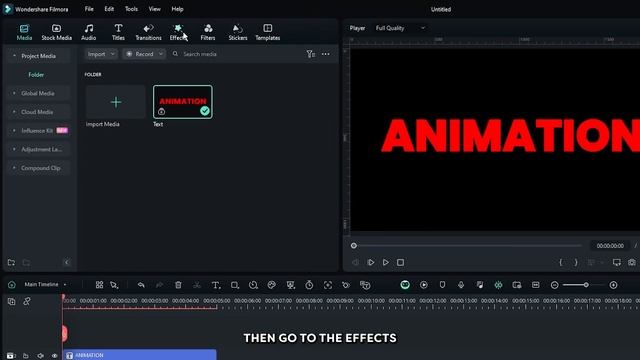Expand the Project Media tree item
The height and width of the screenshot is (360, 640).
point(38,56)
